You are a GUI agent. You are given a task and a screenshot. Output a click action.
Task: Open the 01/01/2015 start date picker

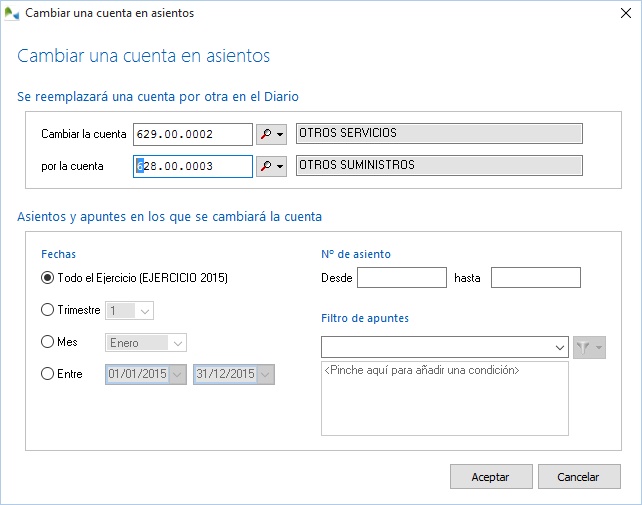click(177, 375)
